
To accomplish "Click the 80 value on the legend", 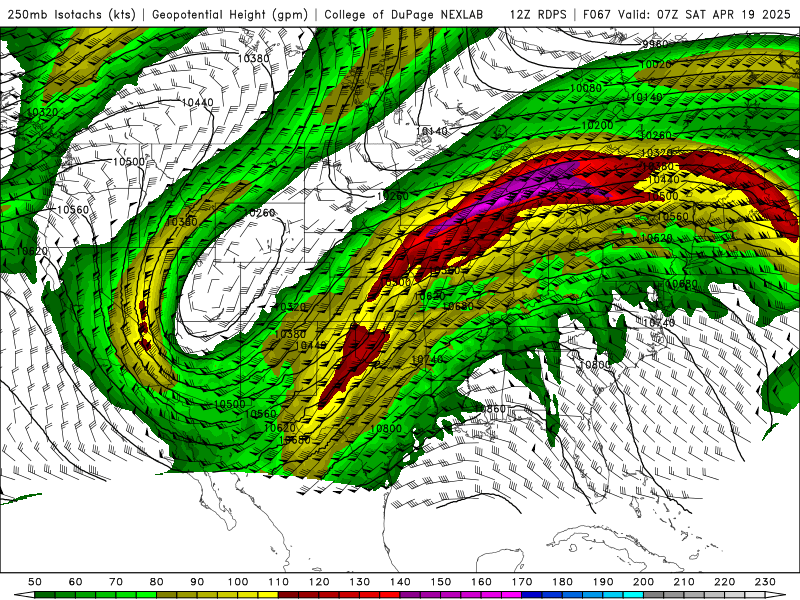I will pyautogui.click(x=157, y=582).
